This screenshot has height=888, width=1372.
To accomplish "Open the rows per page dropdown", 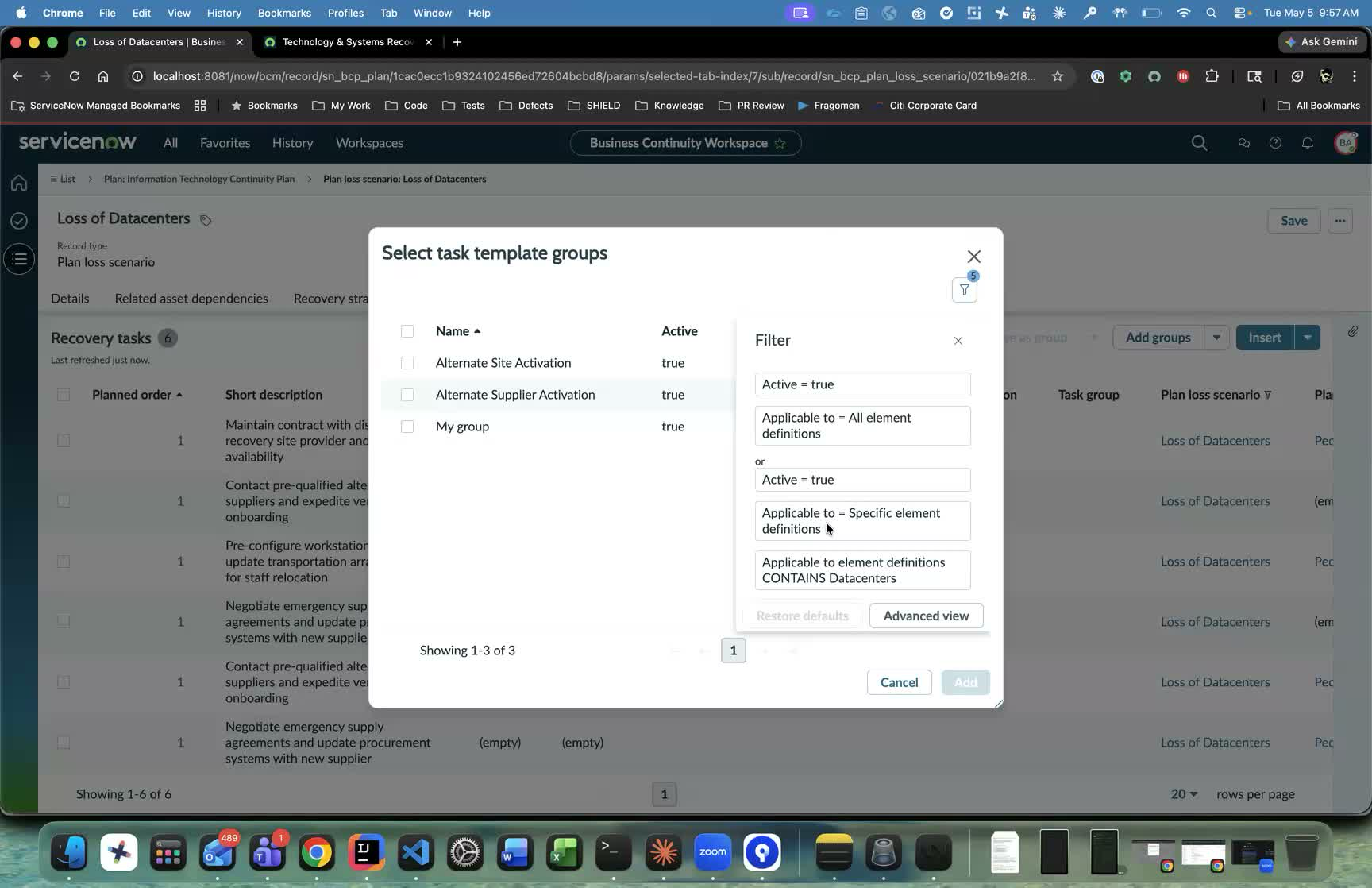I will click(x=1184, y=794).
